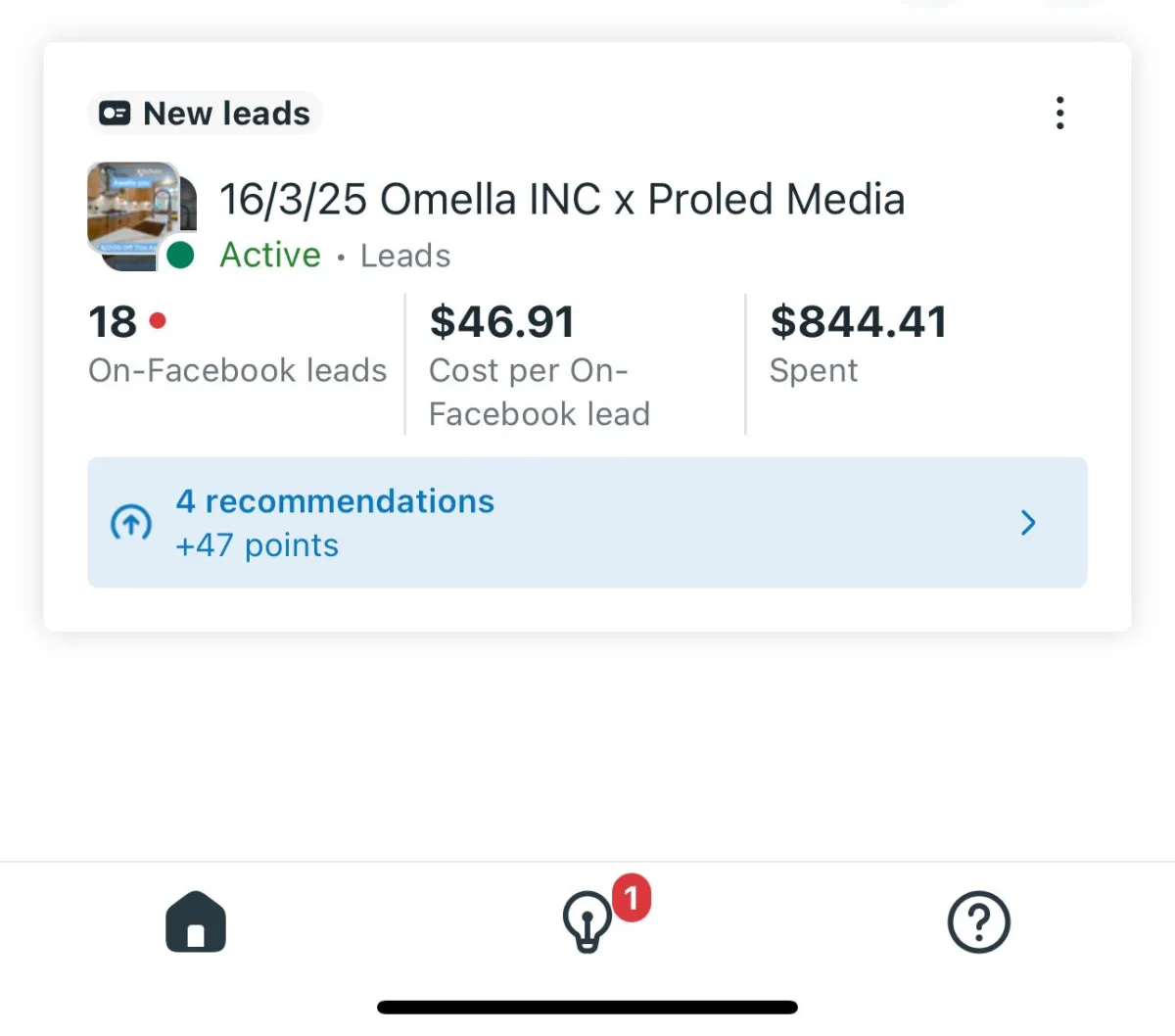Click the Spent label

coord(814,370)
